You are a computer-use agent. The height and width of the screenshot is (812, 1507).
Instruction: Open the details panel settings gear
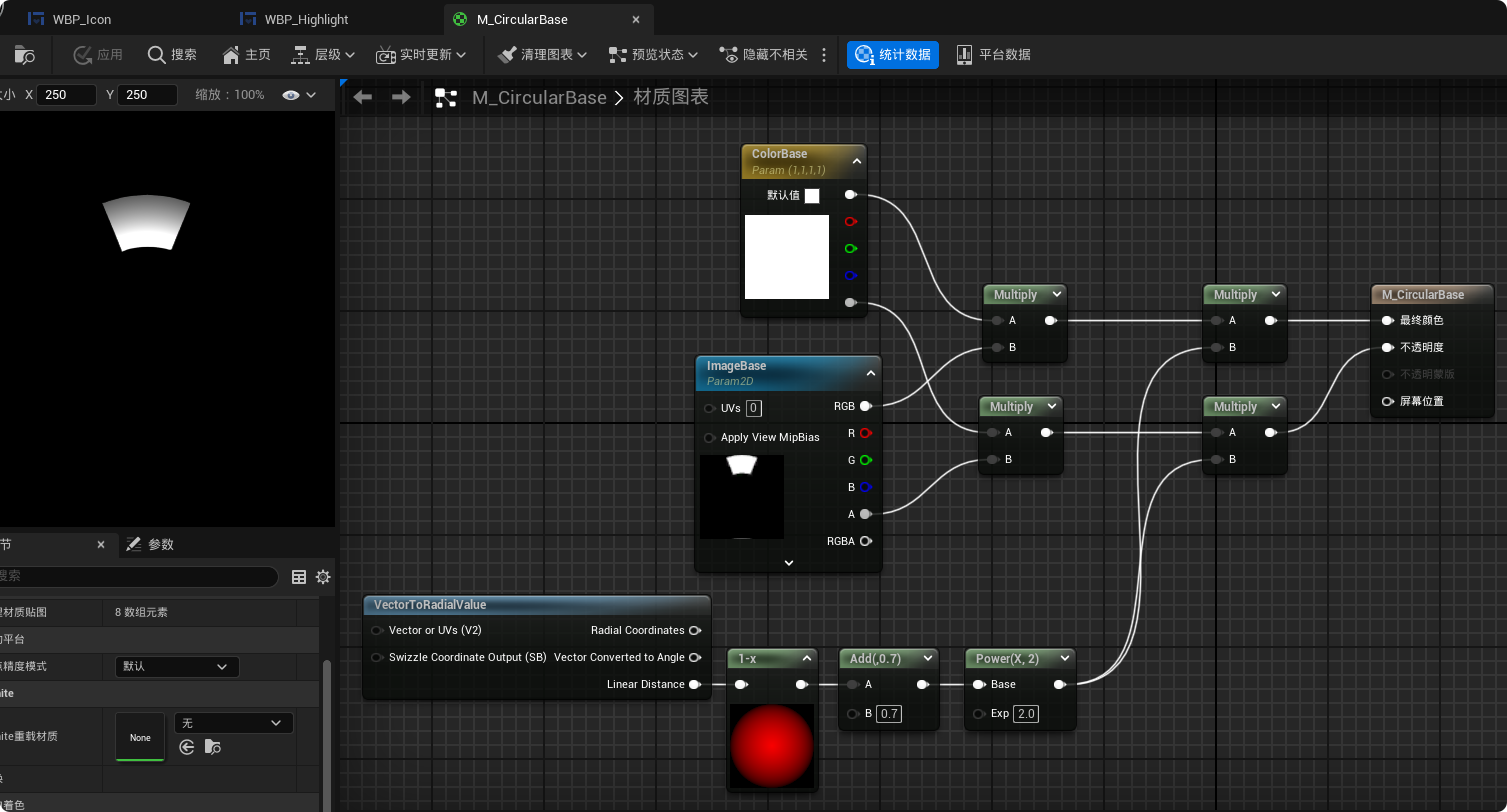pos(323,577)
